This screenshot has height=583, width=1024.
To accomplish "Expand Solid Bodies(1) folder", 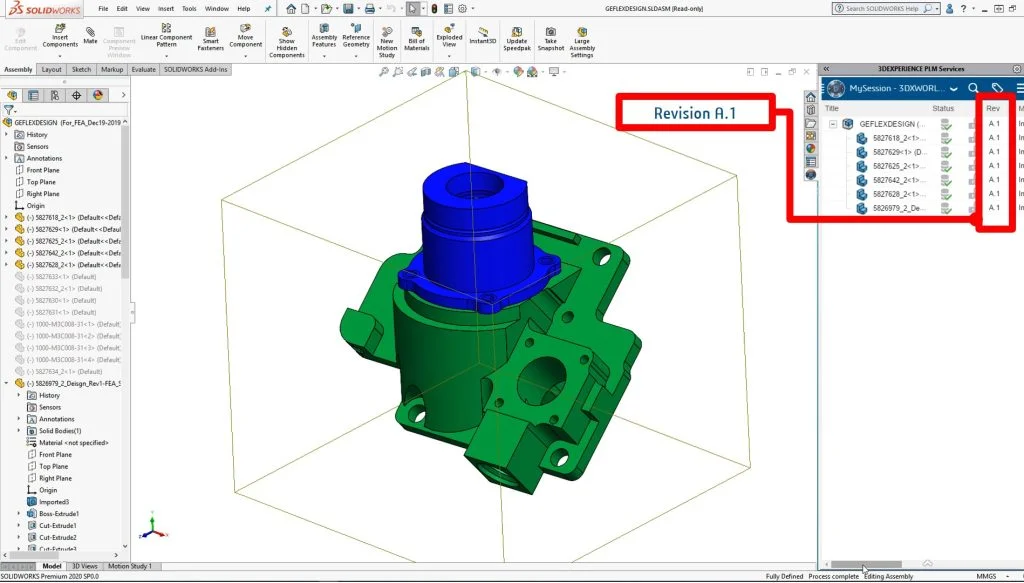I will tap(18, 431).
